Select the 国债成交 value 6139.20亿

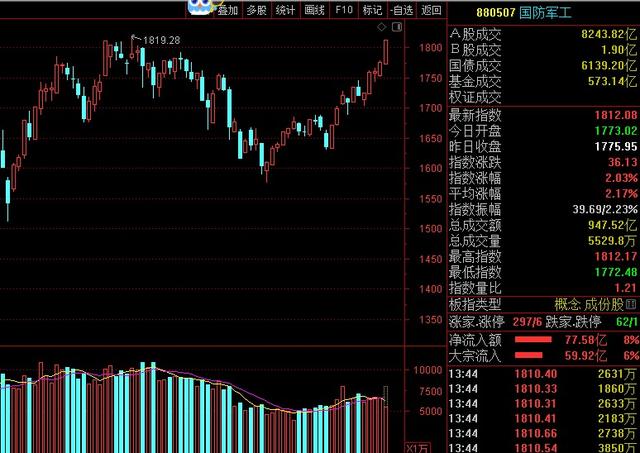tap(609, 65)
